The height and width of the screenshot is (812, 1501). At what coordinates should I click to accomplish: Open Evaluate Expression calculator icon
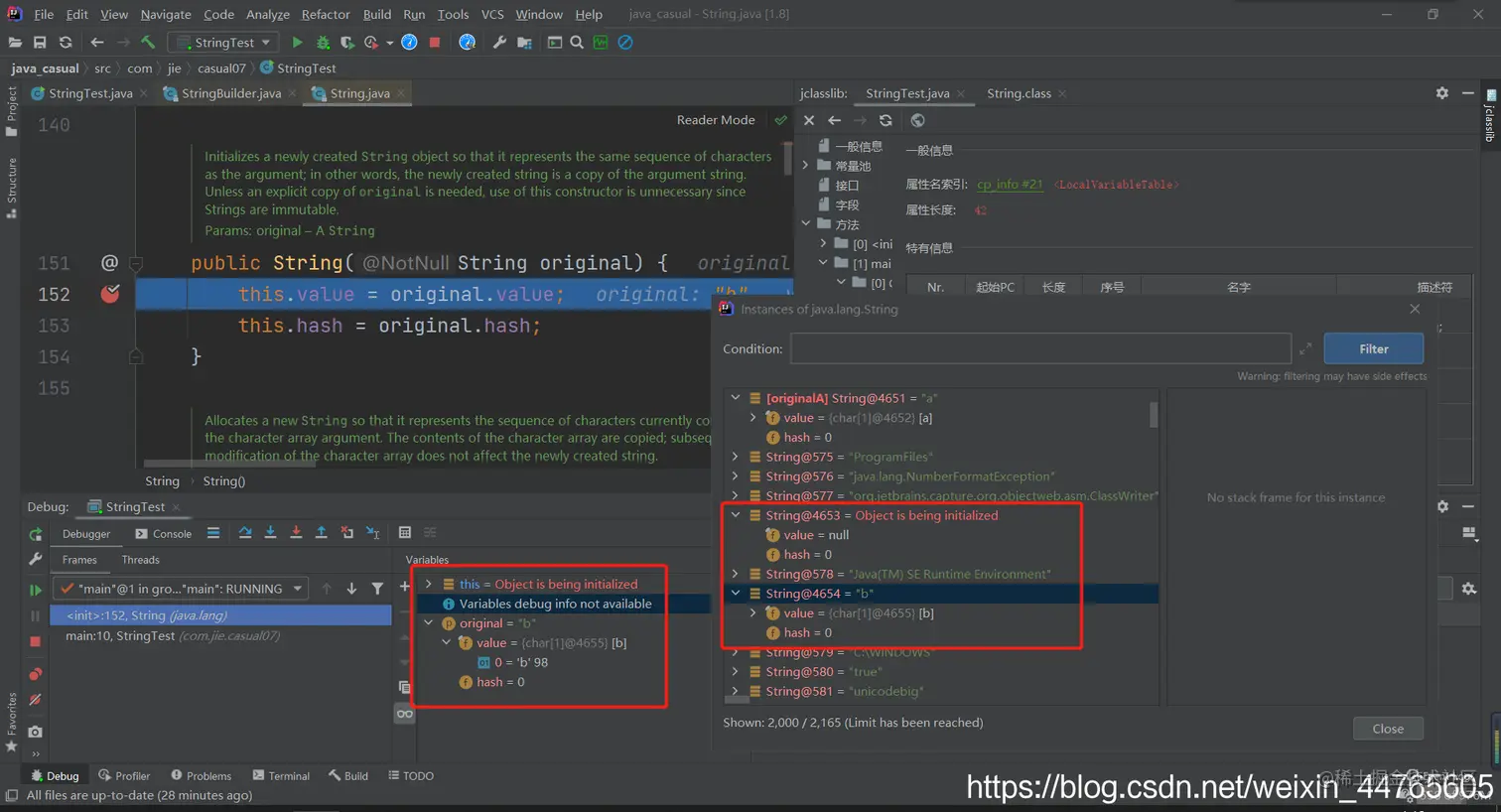click(x=405, y=533)
